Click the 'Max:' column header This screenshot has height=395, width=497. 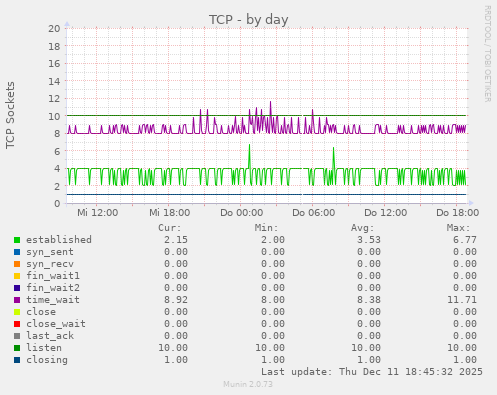458,228
